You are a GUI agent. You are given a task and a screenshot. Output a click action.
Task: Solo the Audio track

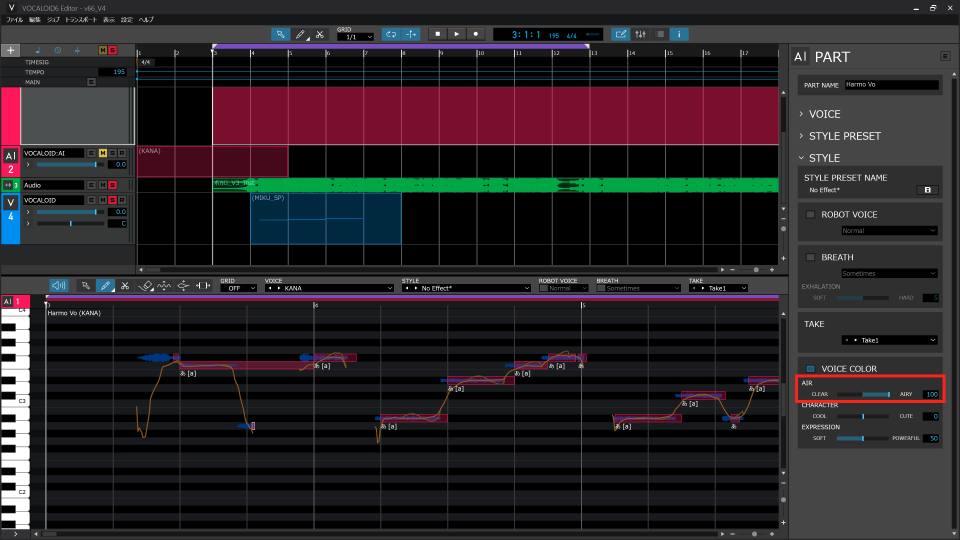pyautogui.click(x=113, y=185)
